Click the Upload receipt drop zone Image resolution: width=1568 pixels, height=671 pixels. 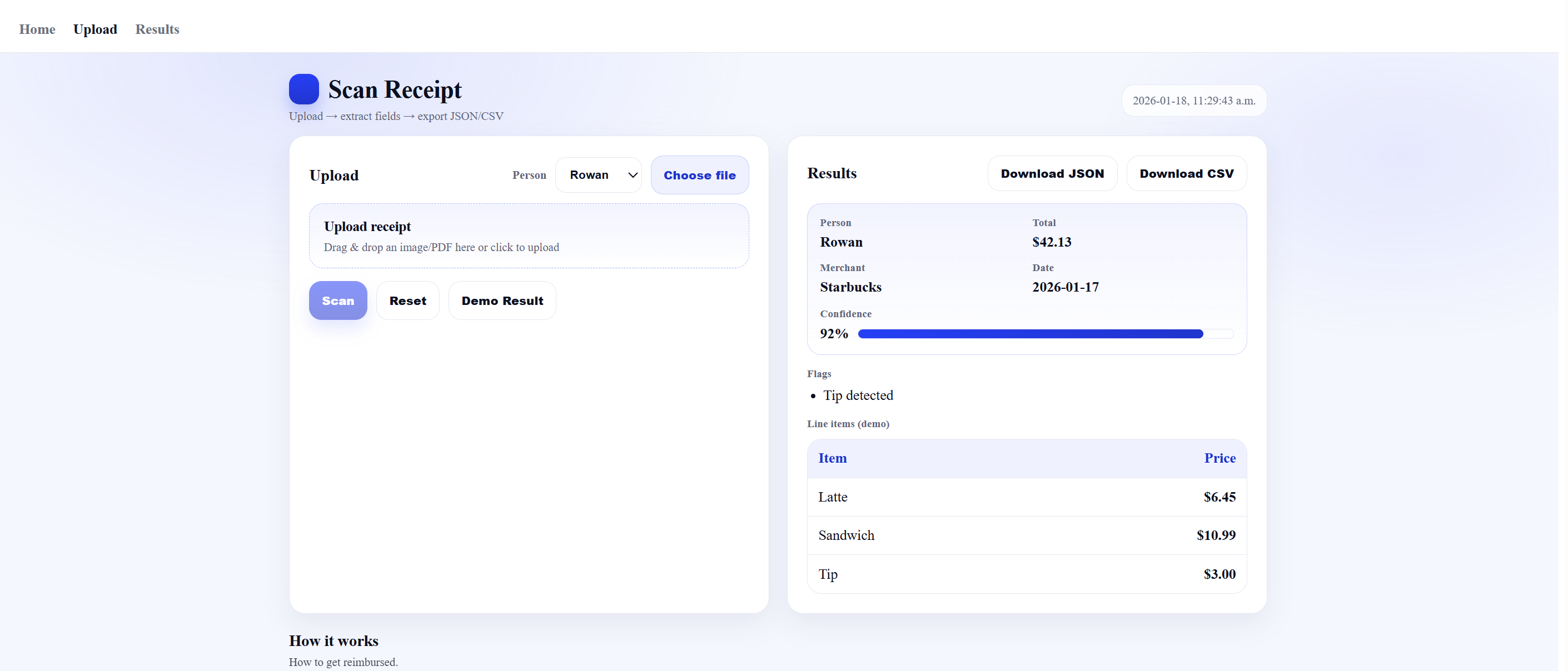[531, 237]
